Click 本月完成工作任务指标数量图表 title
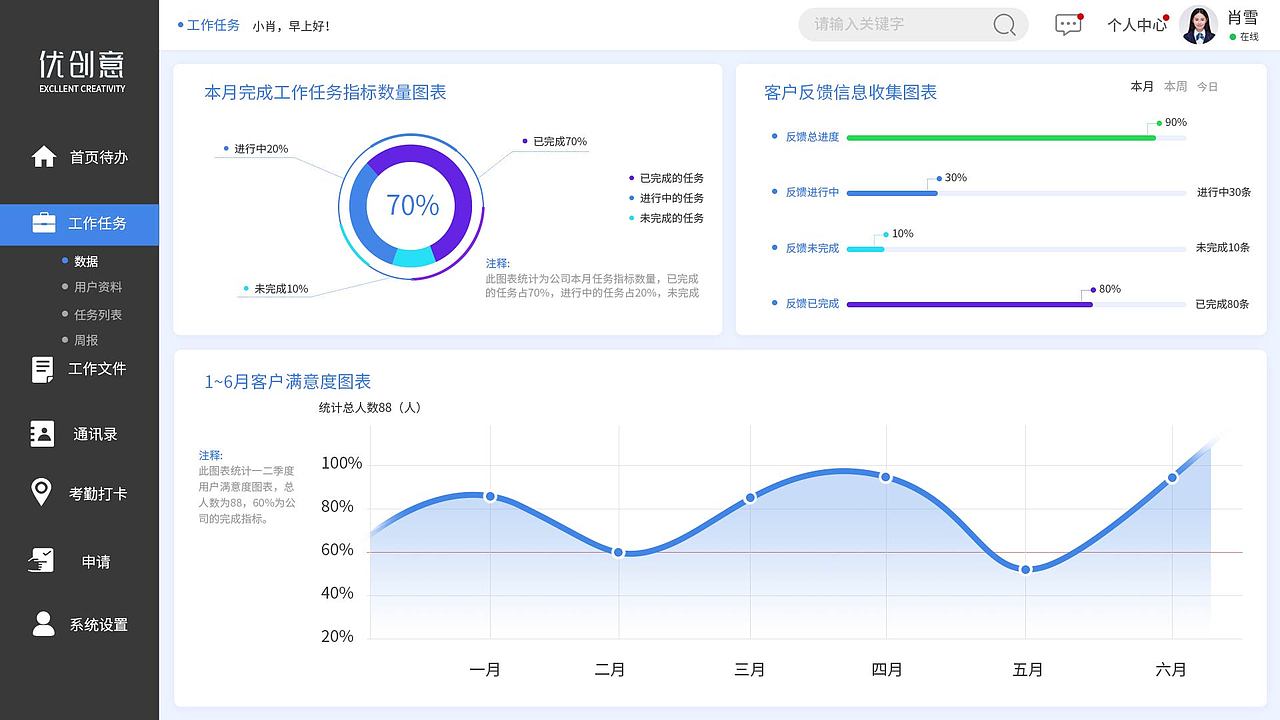 pyautogui.click(x=325, y=92)
